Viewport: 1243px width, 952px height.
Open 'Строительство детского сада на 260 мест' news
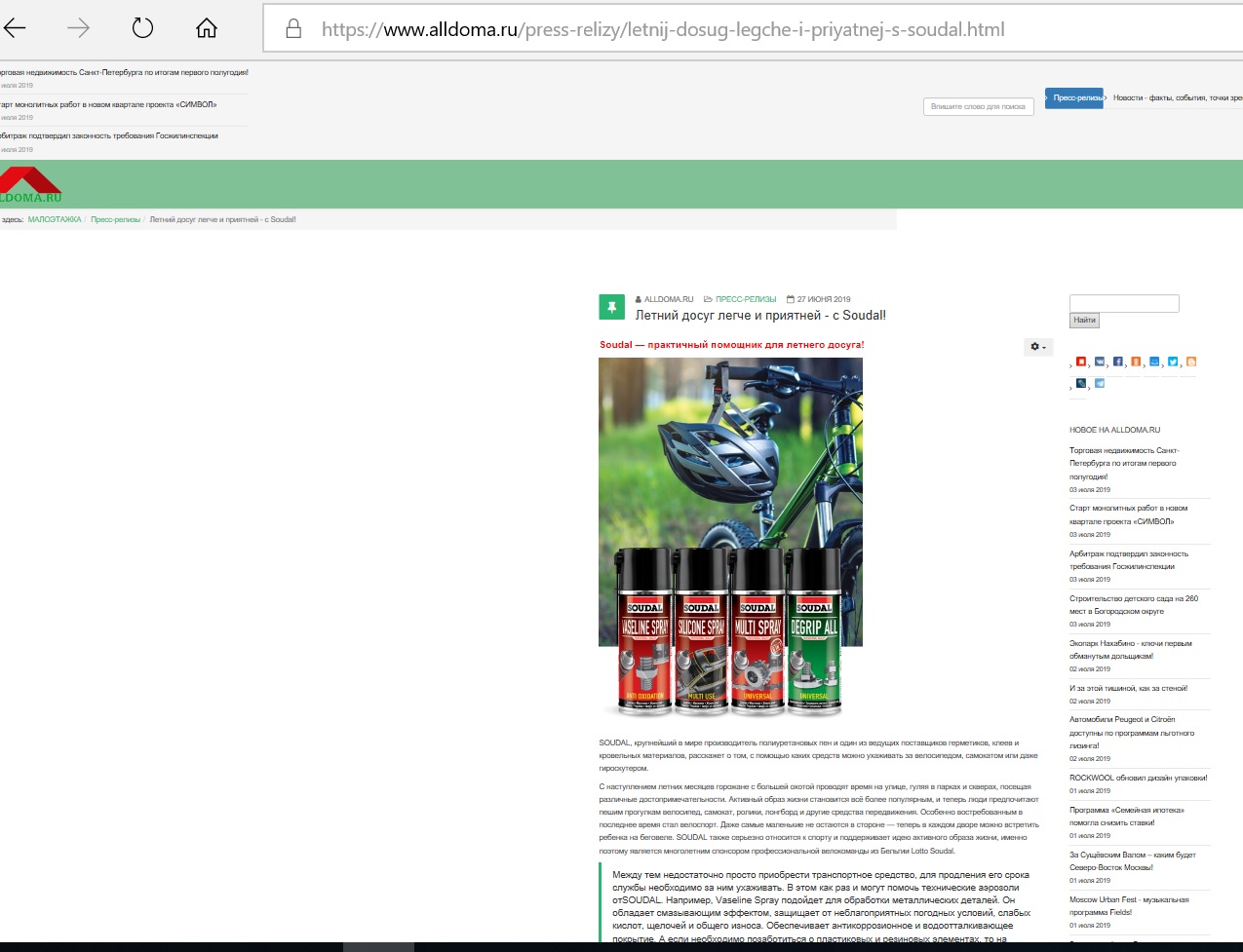click(x=1134, y=605)
